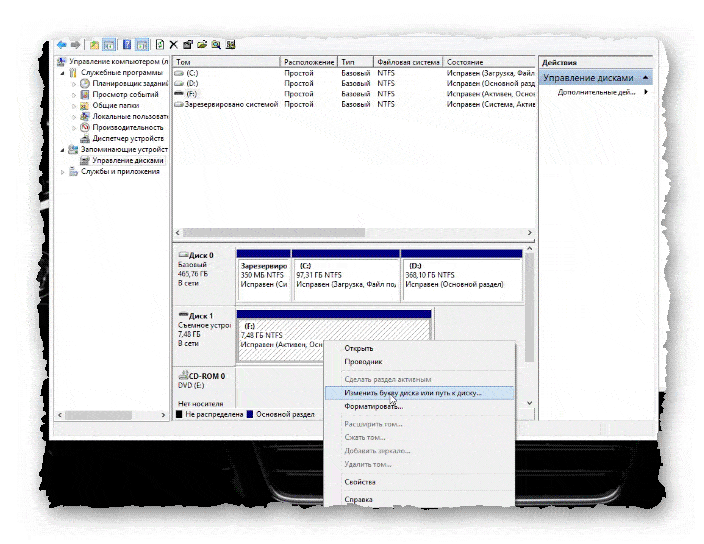The width and height of the screenshot is (704, 544).
Task: Click the last toolbar settings icon
Action: point(230,44)
